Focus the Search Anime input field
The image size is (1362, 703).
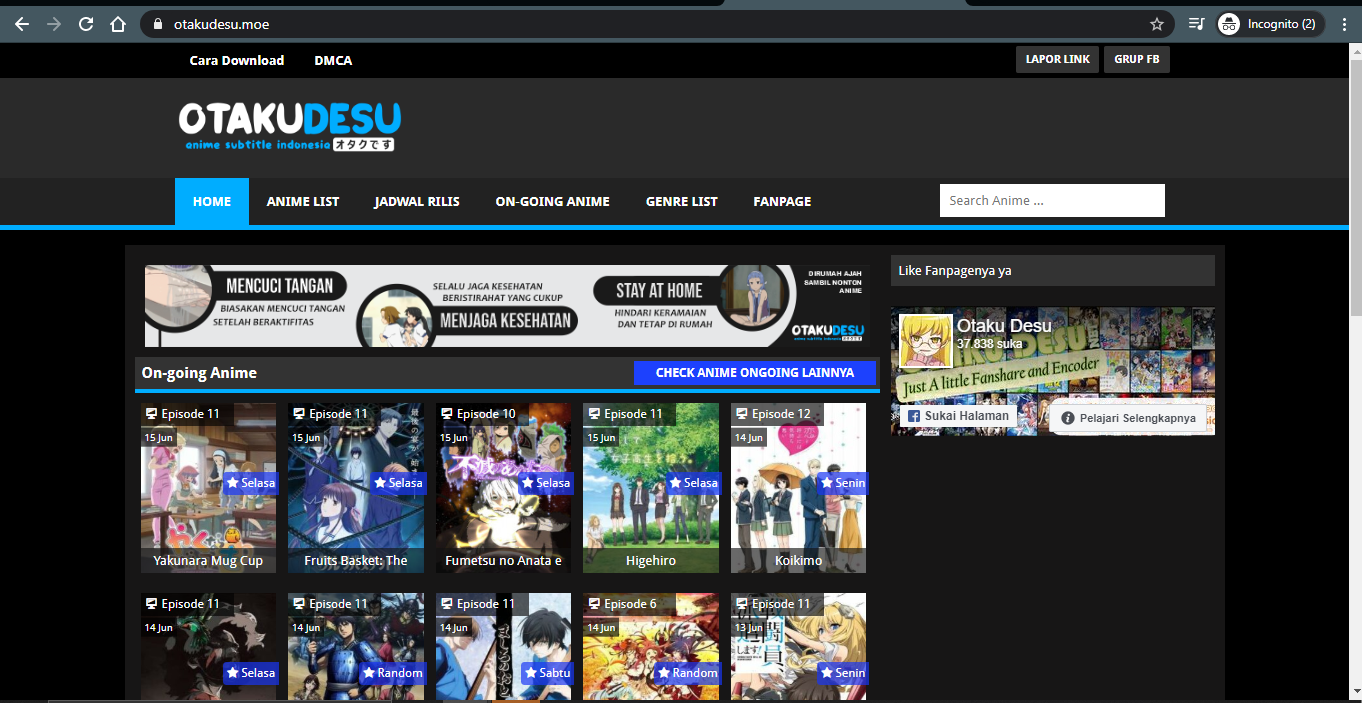coord(1052,200)
